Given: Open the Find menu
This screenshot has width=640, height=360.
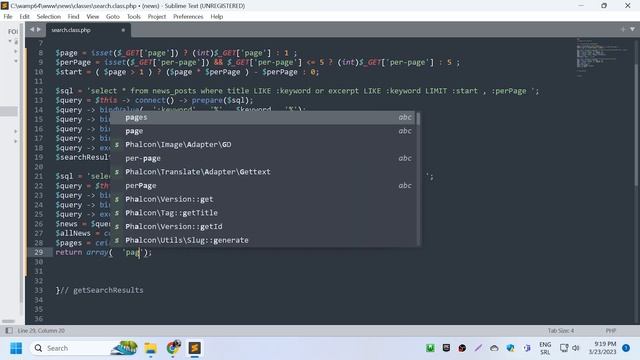Looking at the screenshot, I should 73,17.
